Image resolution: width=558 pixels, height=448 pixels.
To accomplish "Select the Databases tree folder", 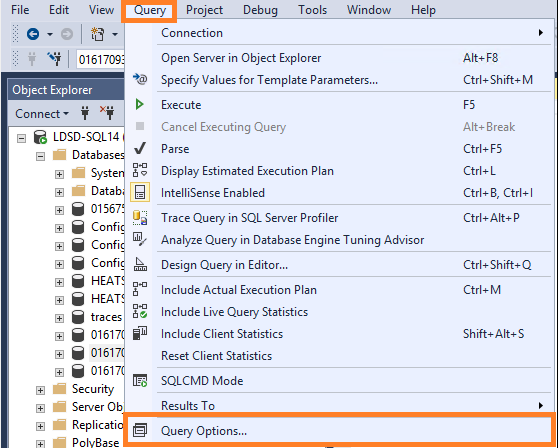I will pos(98,155).
